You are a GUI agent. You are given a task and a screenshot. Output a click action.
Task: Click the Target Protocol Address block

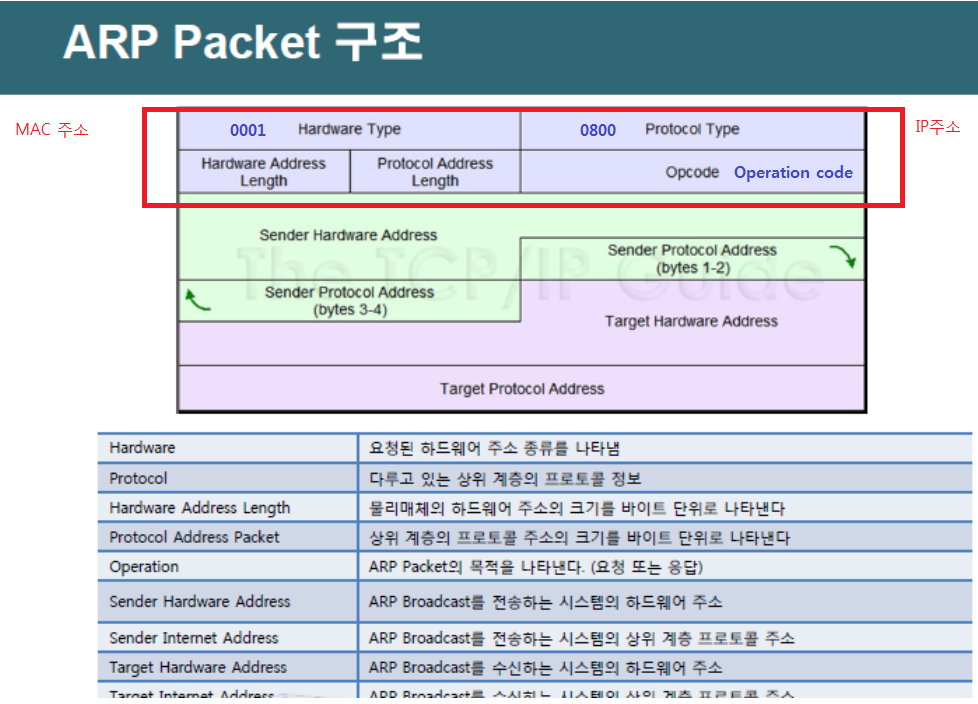click(x=521, y=390)
